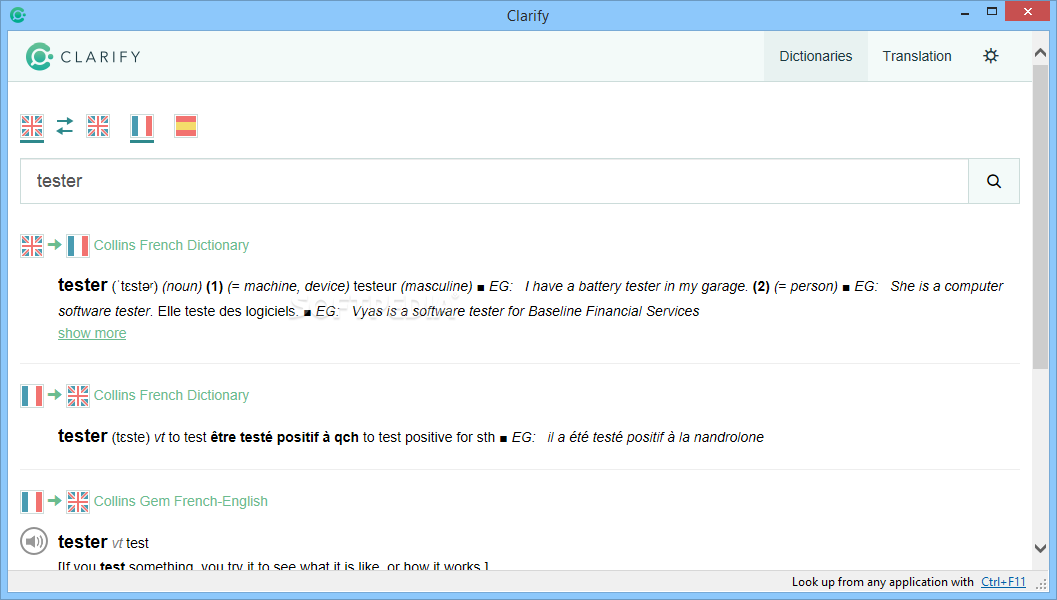Switch to the Translation tab
This screenshot has height=600, width=1057.
point(917,56)
